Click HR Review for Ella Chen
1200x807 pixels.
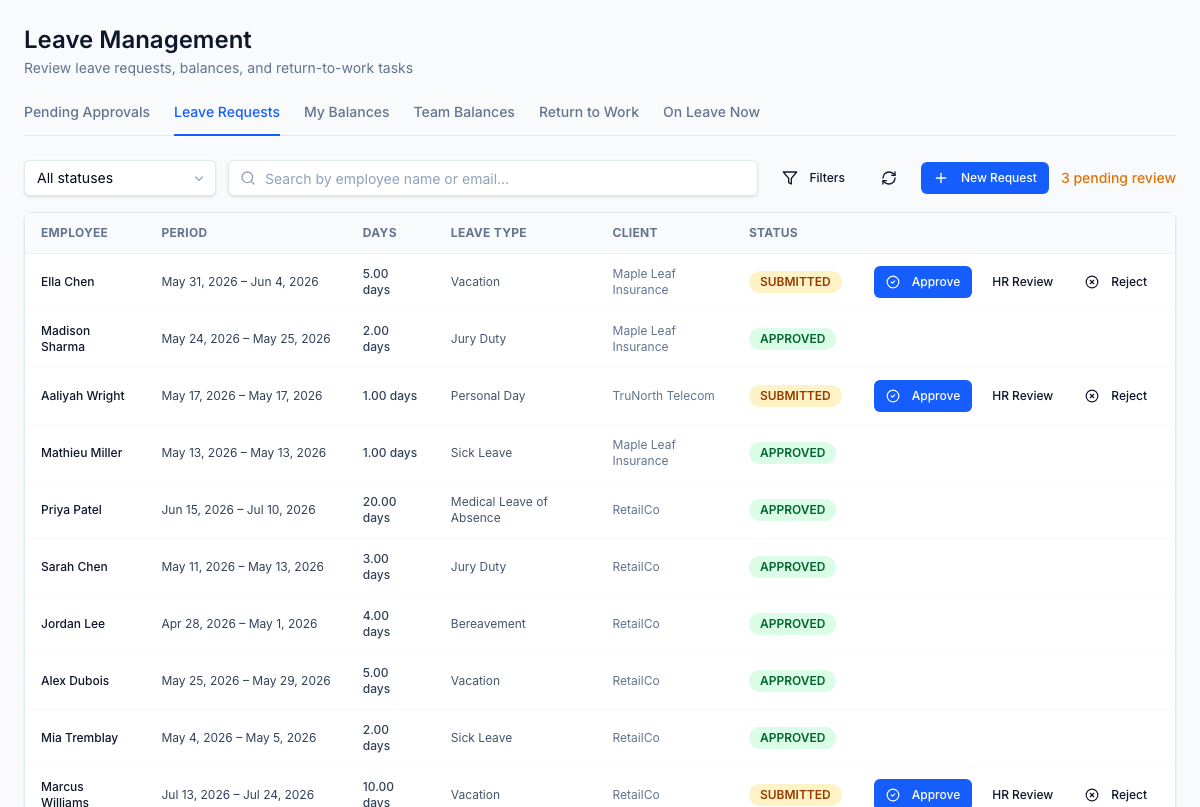[1022, 282]
